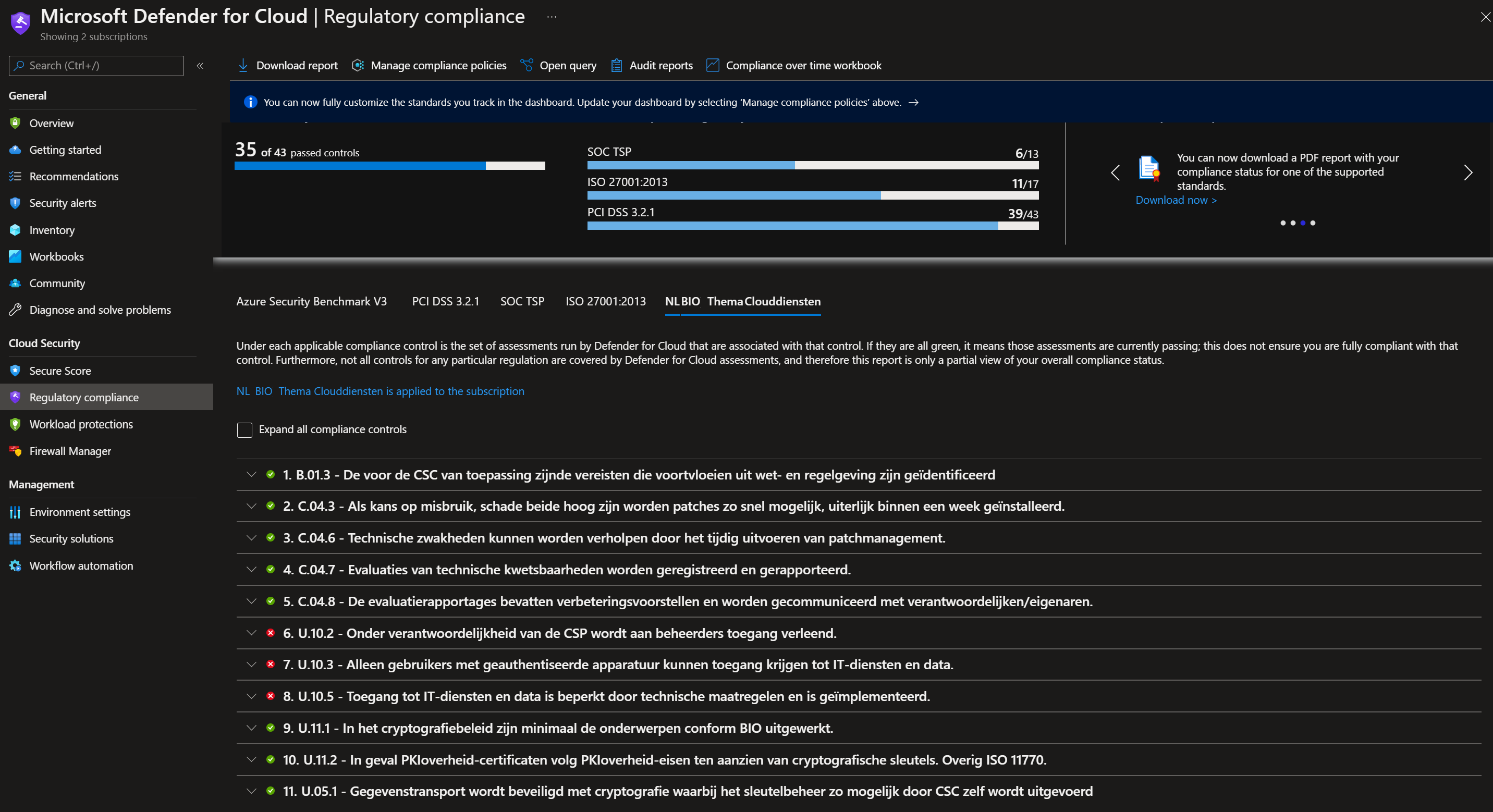Screen dimensions: 1493x812
Task: Click the Manage compliance policies gear icon
Action: point(358,66)
